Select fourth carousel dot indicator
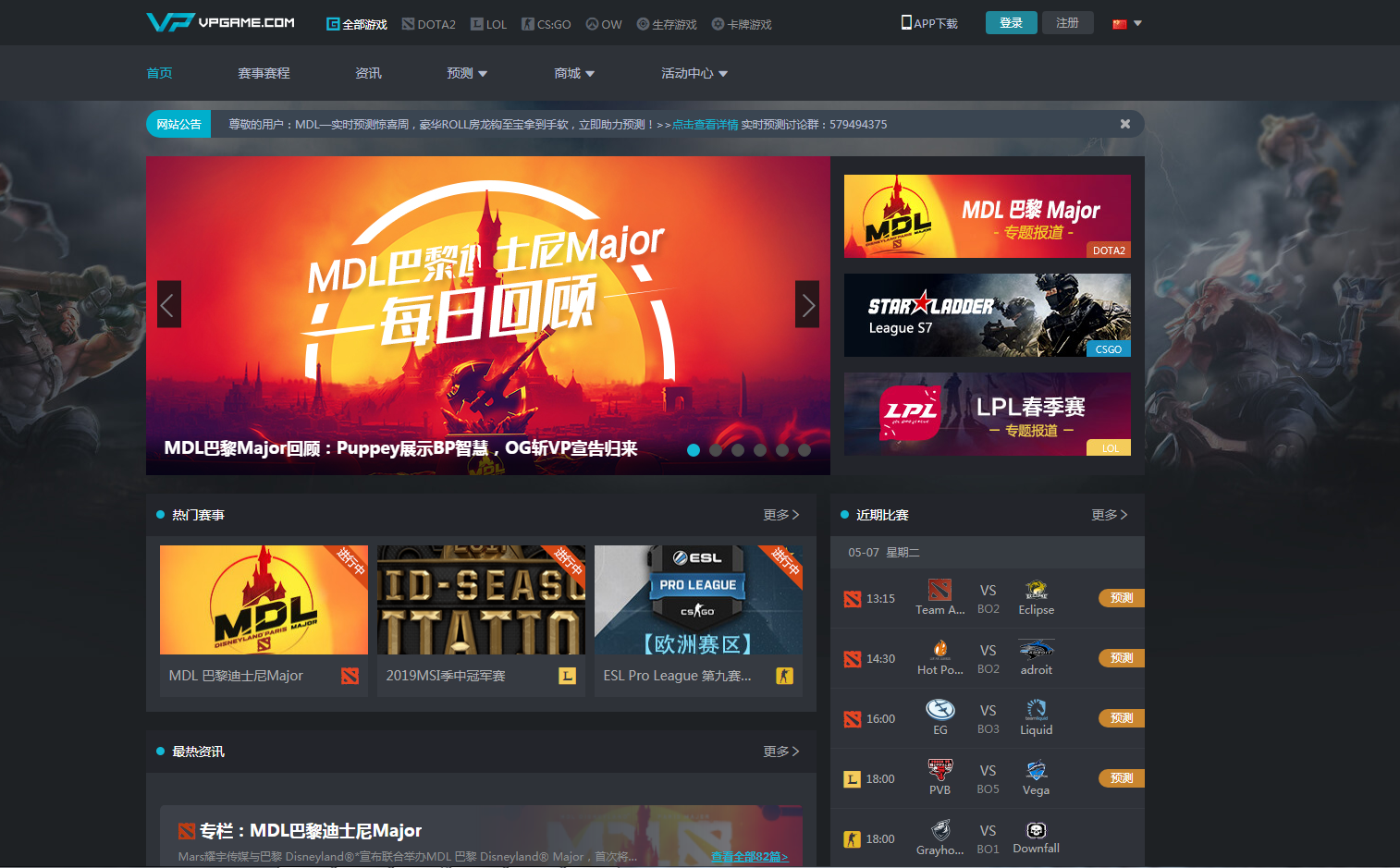Viewport: 1400px width, 868px height. (x=760, y=450)
